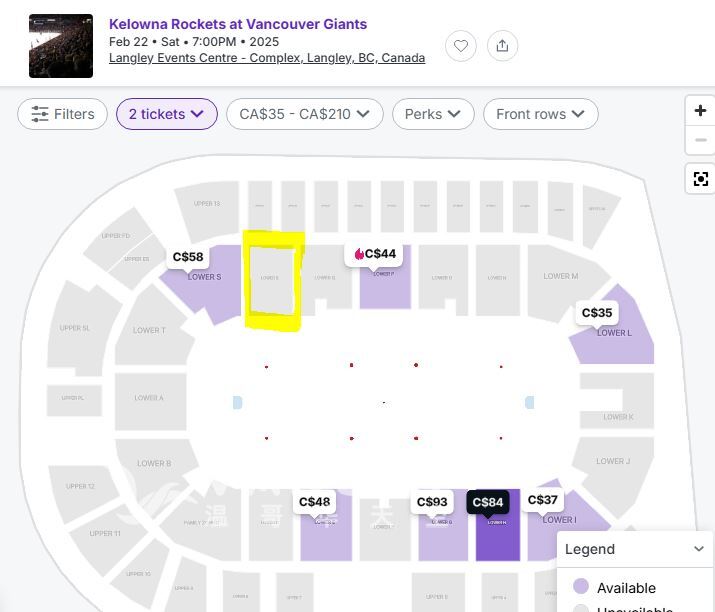Viewport: 715px width, 612px height.
Task: Zoom out of the seat map
Action: tap(700, 140)
